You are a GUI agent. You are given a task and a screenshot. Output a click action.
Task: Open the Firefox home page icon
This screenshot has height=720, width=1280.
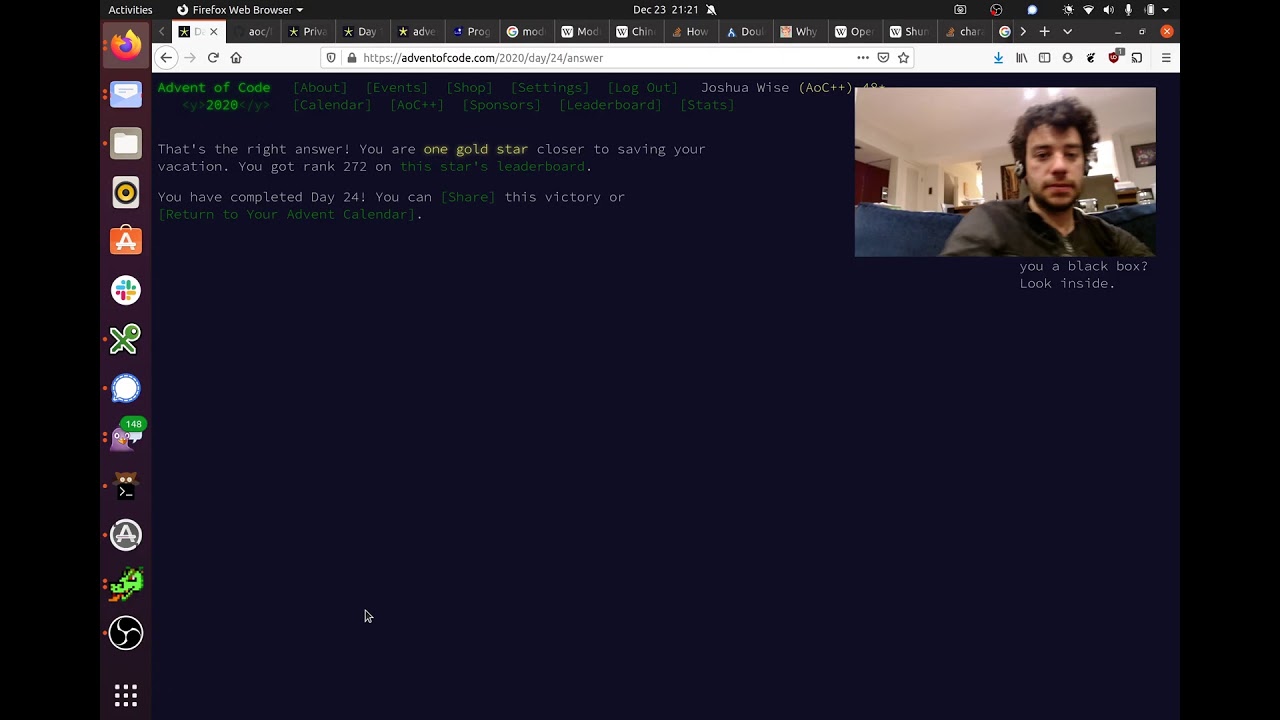click(x=236, y=58)
